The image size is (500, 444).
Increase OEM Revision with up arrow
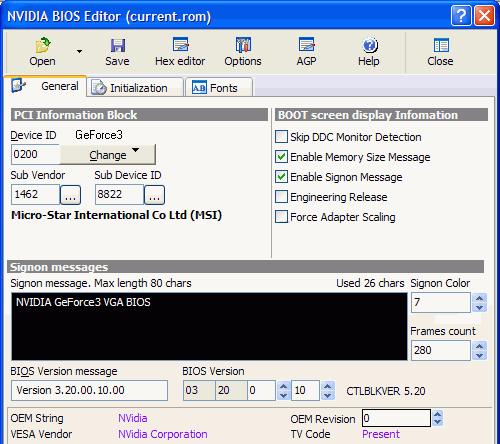(437, 414)
